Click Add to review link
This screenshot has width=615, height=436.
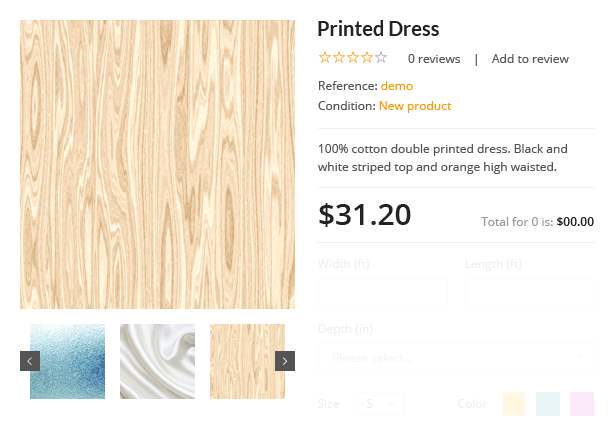[530, 59]
